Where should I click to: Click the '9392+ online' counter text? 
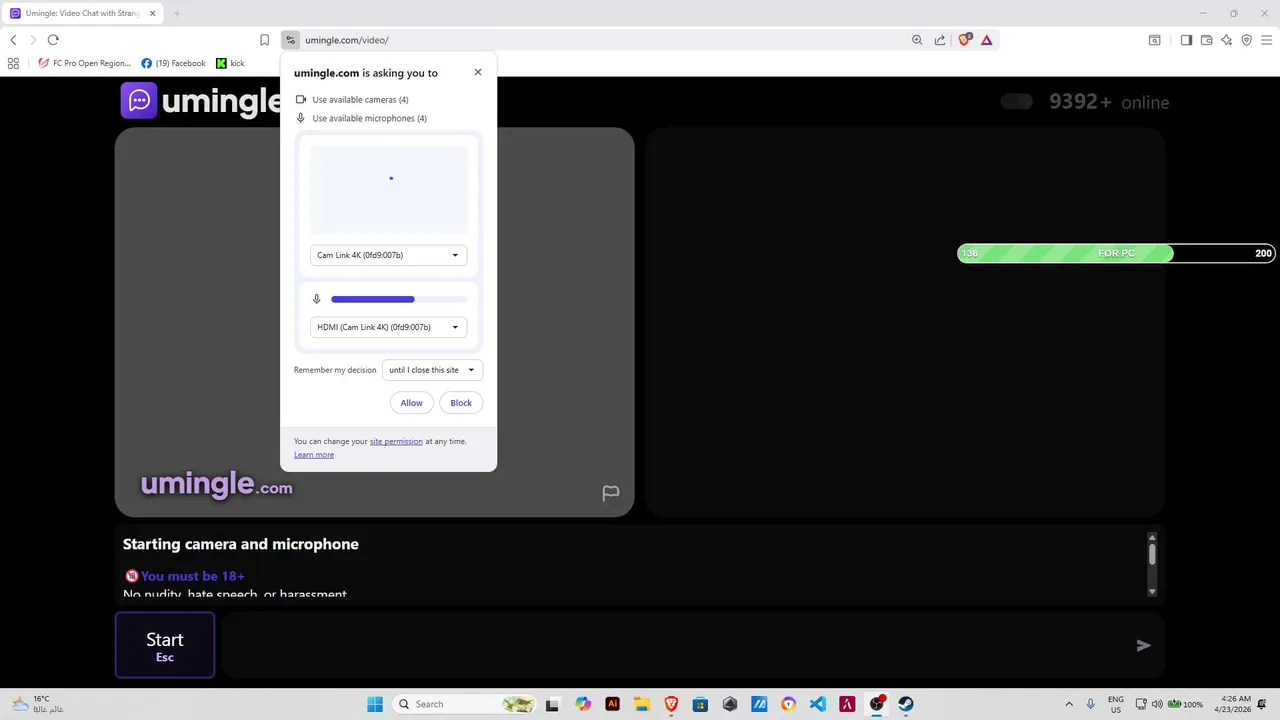pyautogui.click(x=1109, y=101)
